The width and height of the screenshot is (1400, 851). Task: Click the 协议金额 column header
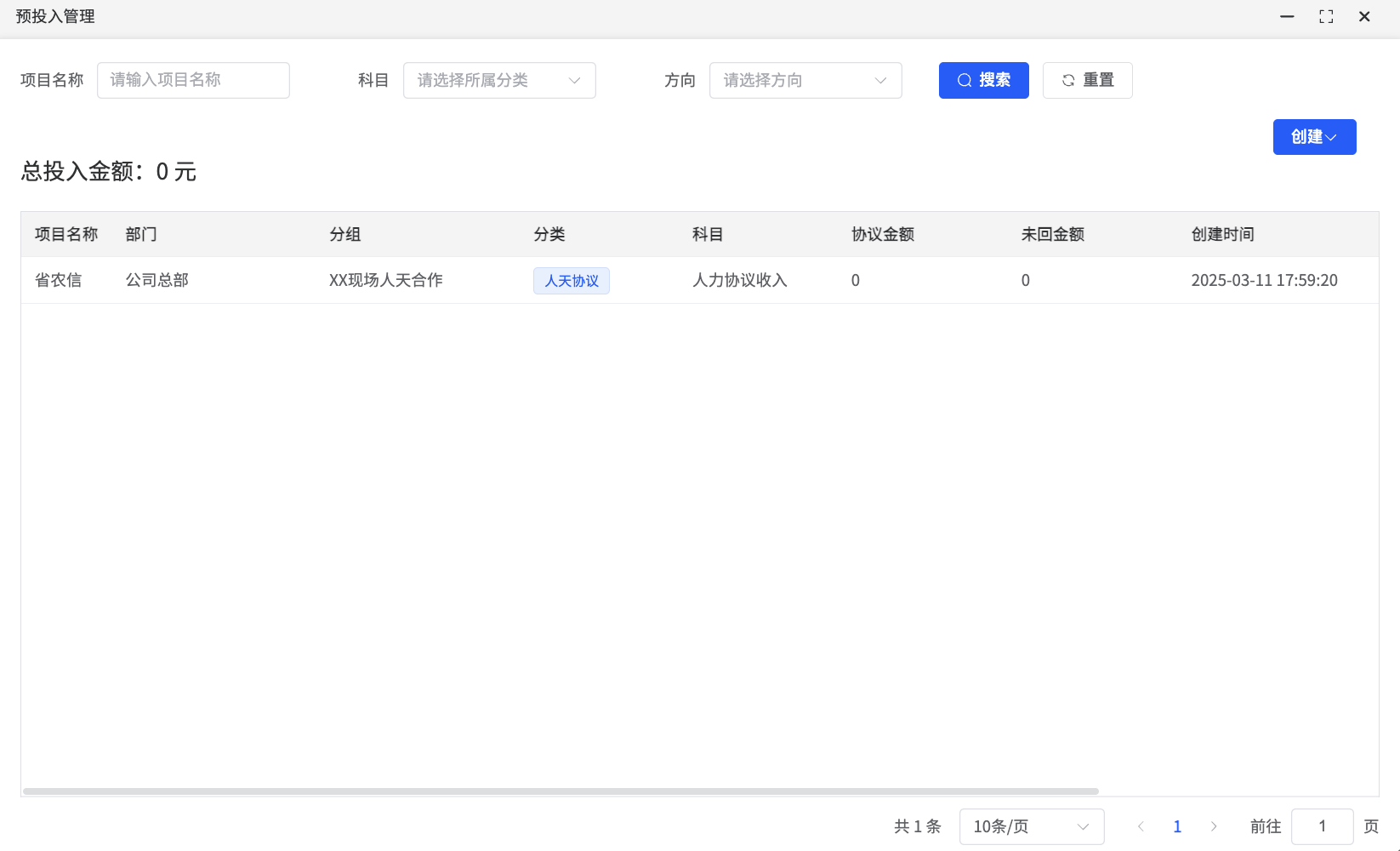tap(883, 234)
